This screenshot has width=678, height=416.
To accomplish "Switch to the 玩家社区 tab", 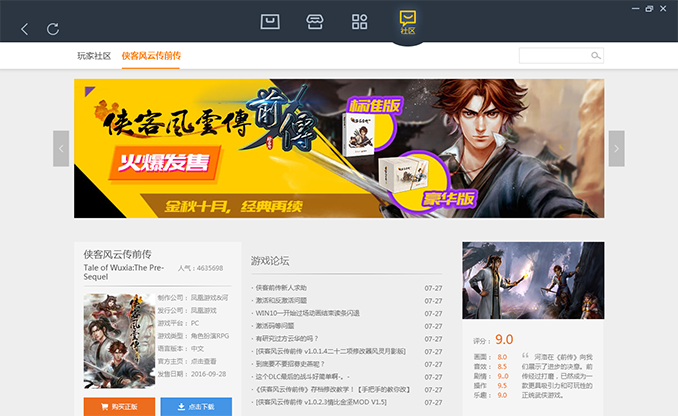I will [x=94, y=56].
